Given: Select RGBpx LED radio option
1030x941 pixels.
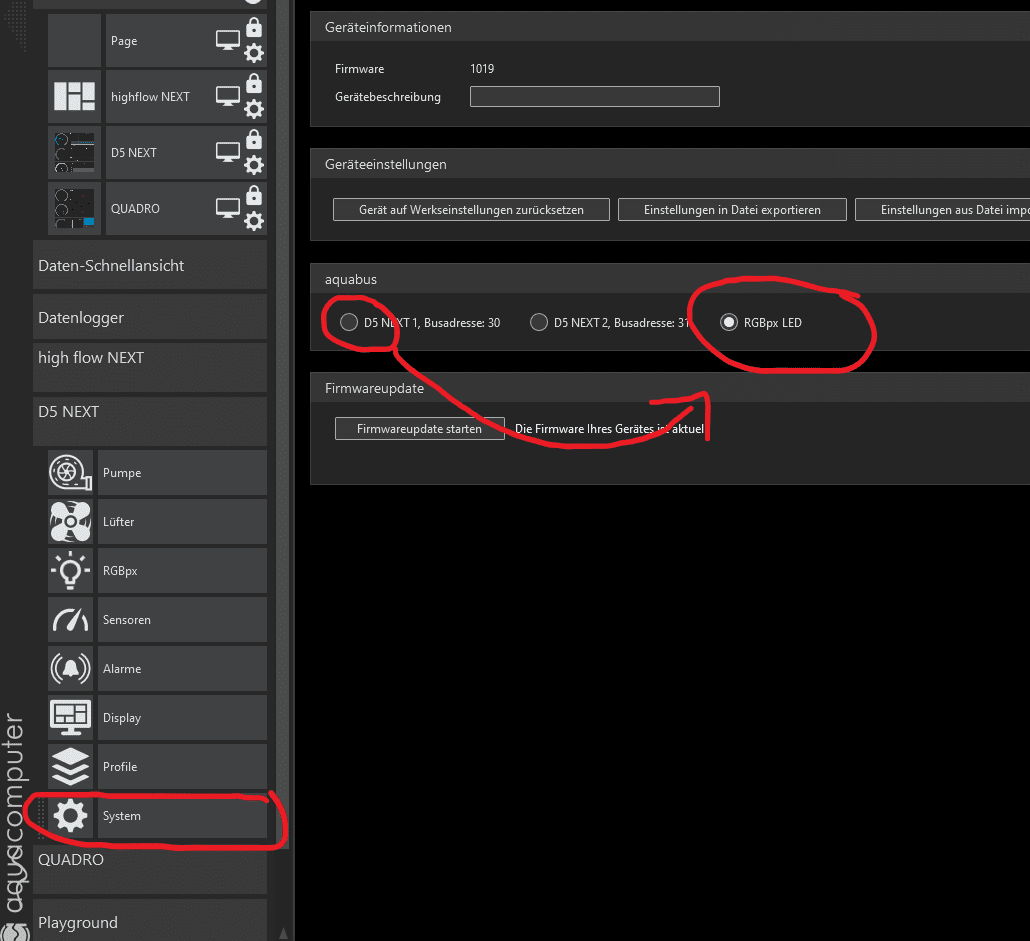Looking at the screenshot, I should 728,322.
